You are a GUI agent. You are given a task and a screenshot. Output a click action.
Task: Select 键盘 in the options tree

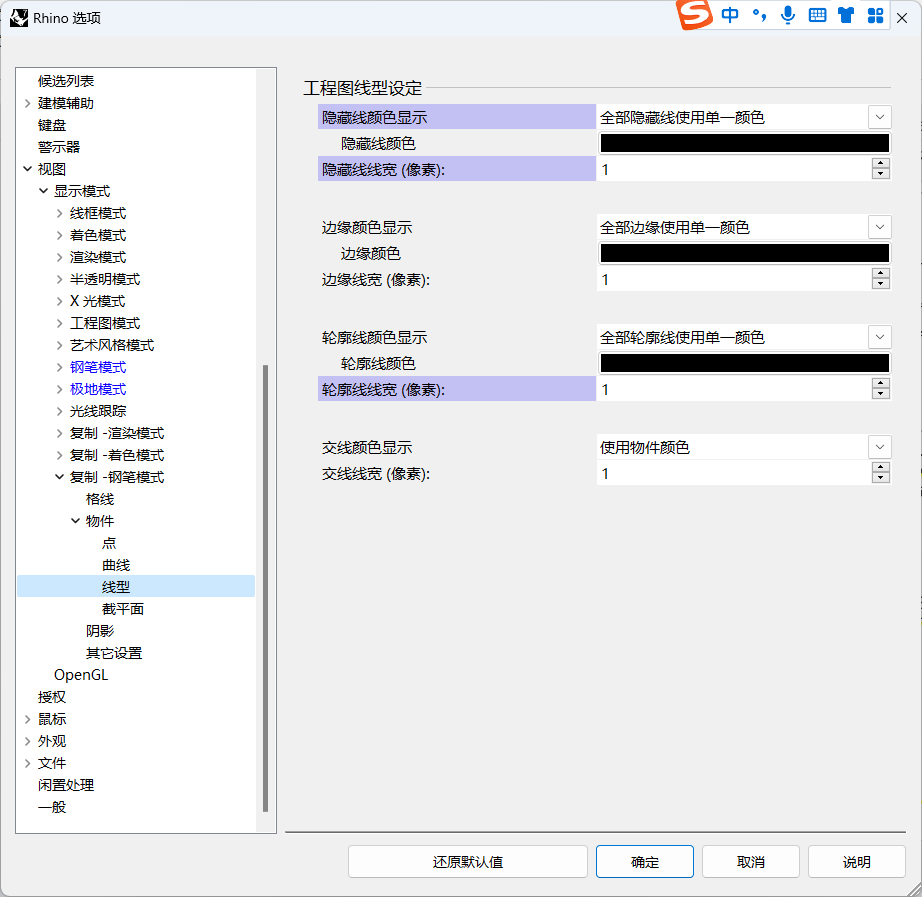52,125
